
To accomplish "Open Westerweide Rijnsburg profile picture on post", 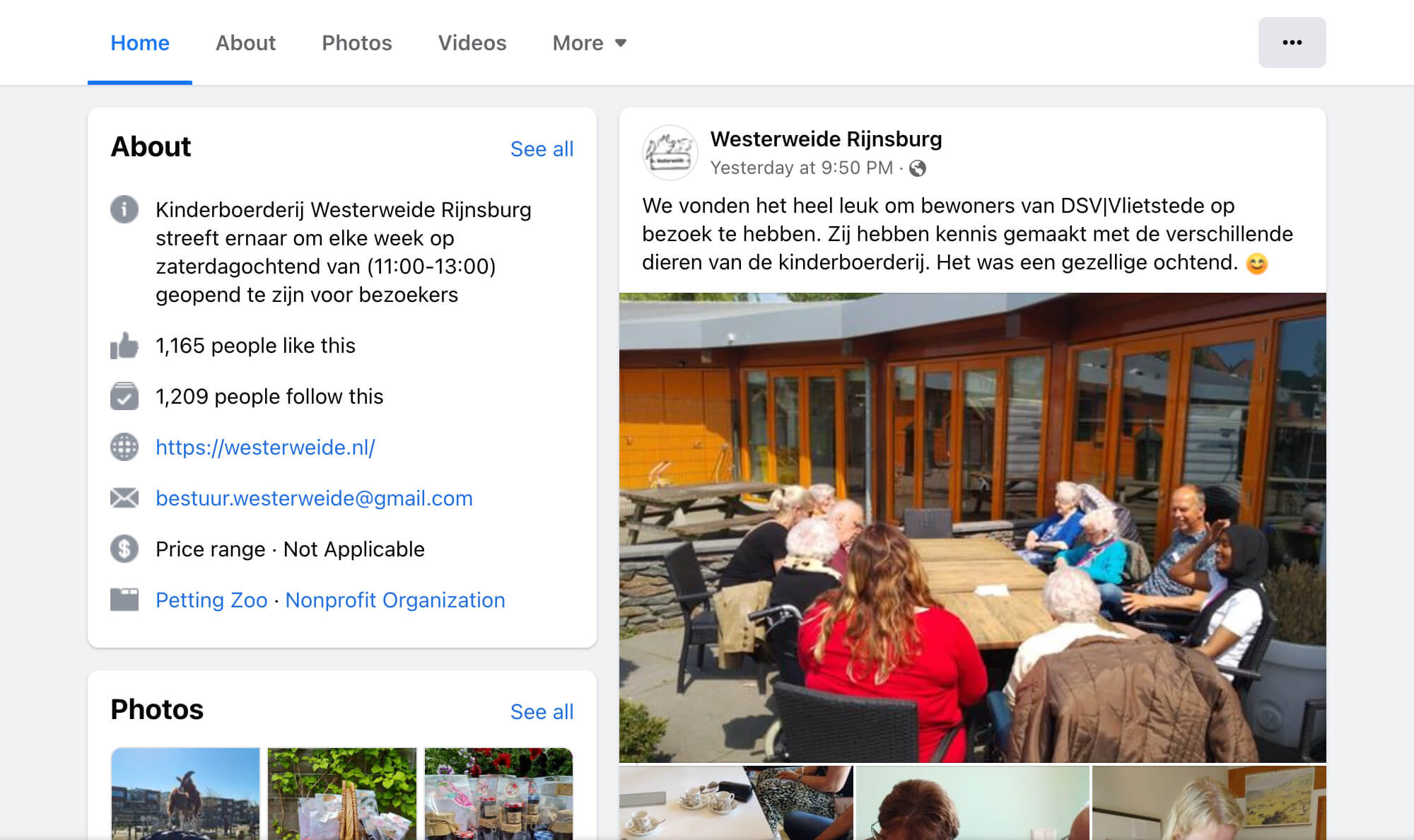I will click(670, 153).
